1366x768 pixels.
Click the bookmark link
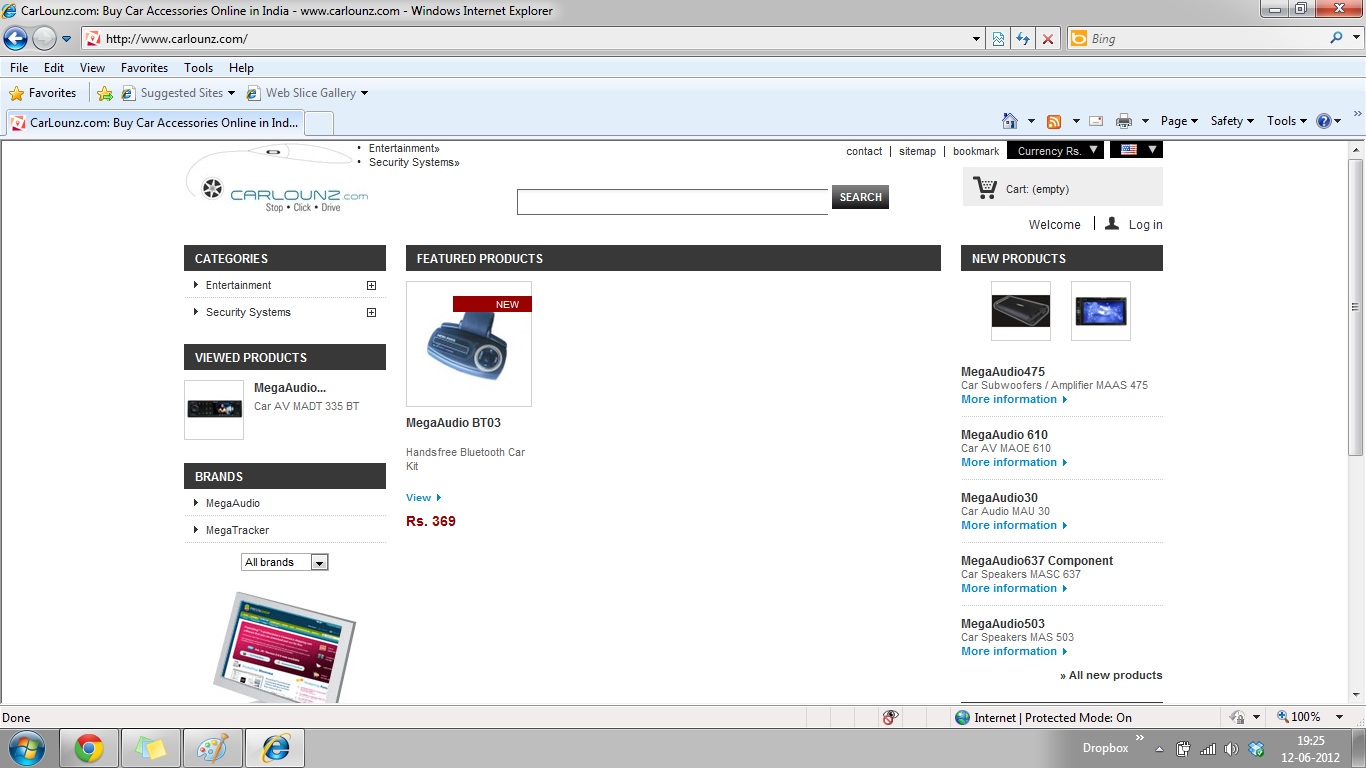click(x=976, y=151)
